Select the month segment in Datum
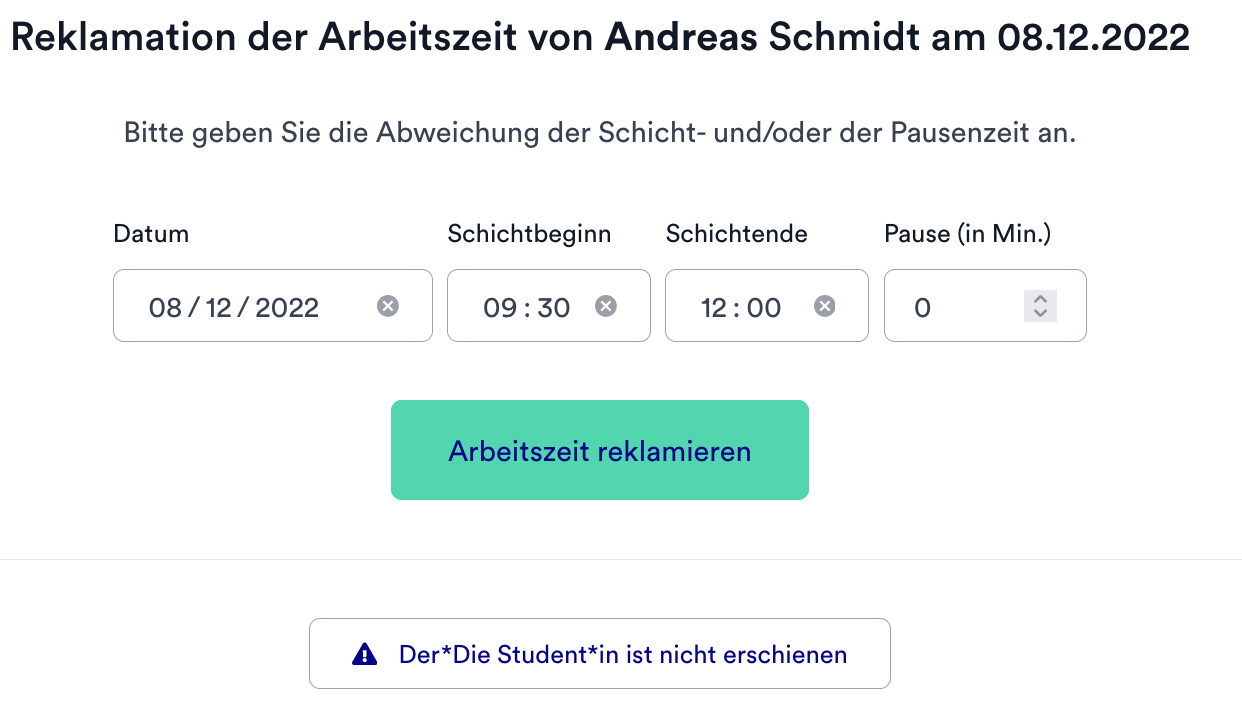 219,307
